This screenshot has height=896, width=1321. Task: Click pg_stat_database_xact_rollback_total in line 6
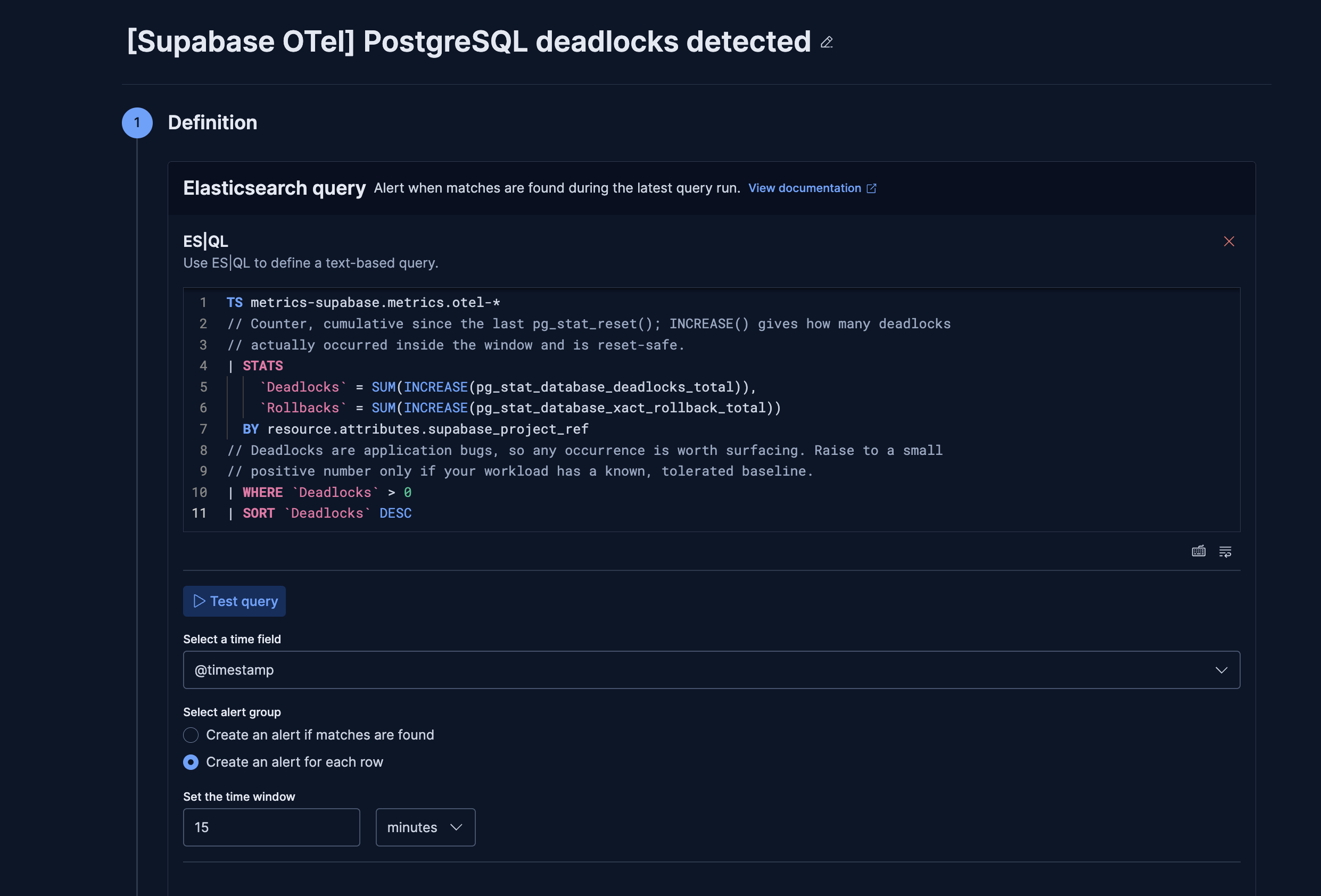pyautogui.click(x=621, y=408)
